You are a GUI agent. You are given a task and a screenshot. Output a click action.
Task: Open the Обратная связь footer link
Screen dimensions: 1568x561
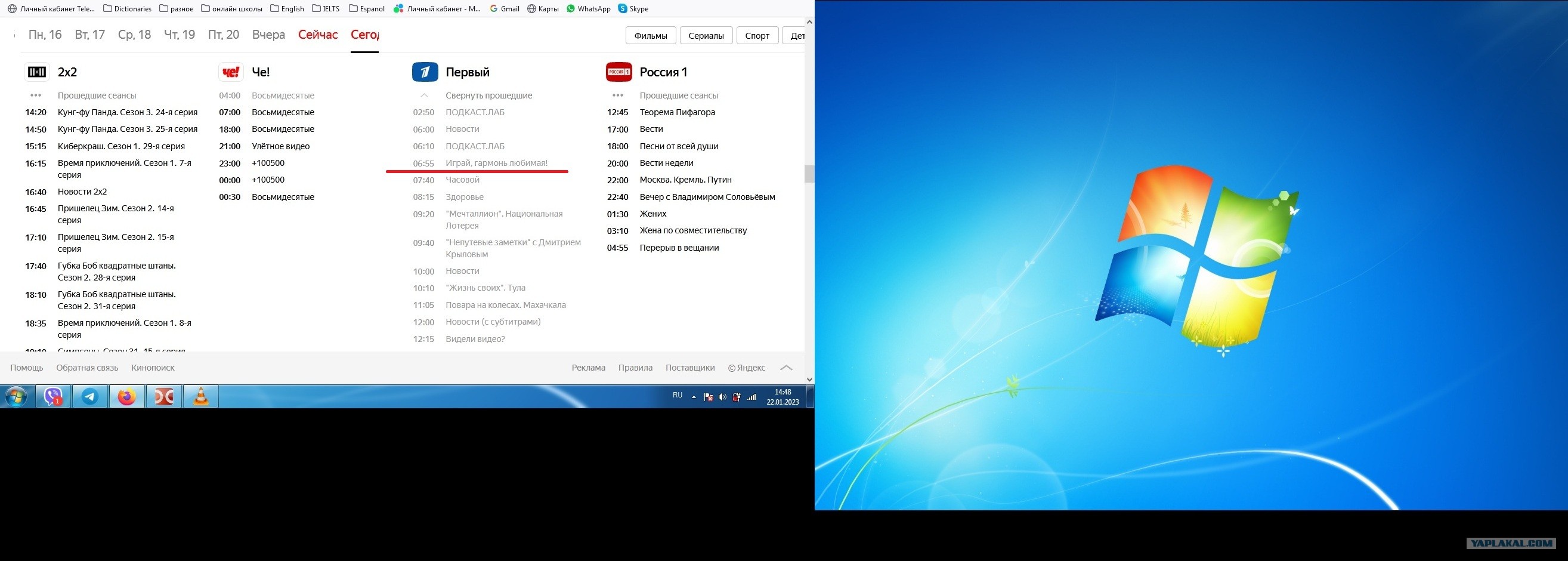87,368
